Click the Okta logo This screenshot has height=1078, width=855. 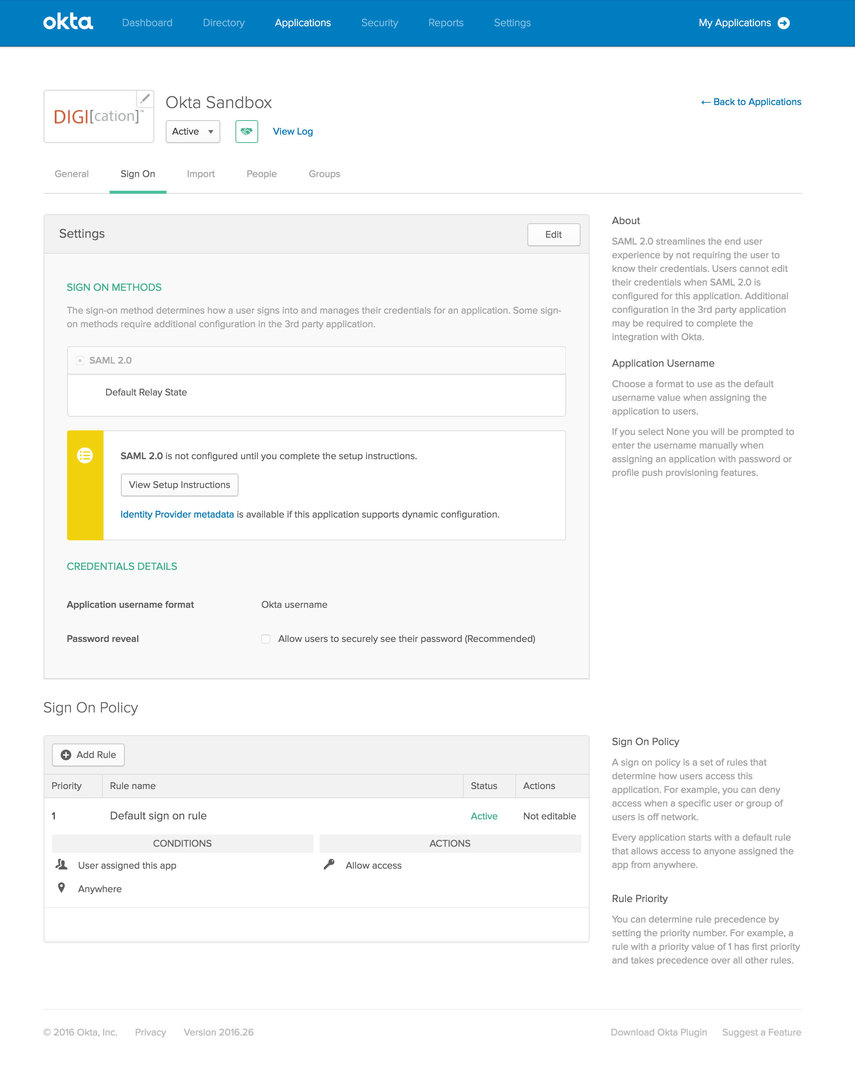68,22
